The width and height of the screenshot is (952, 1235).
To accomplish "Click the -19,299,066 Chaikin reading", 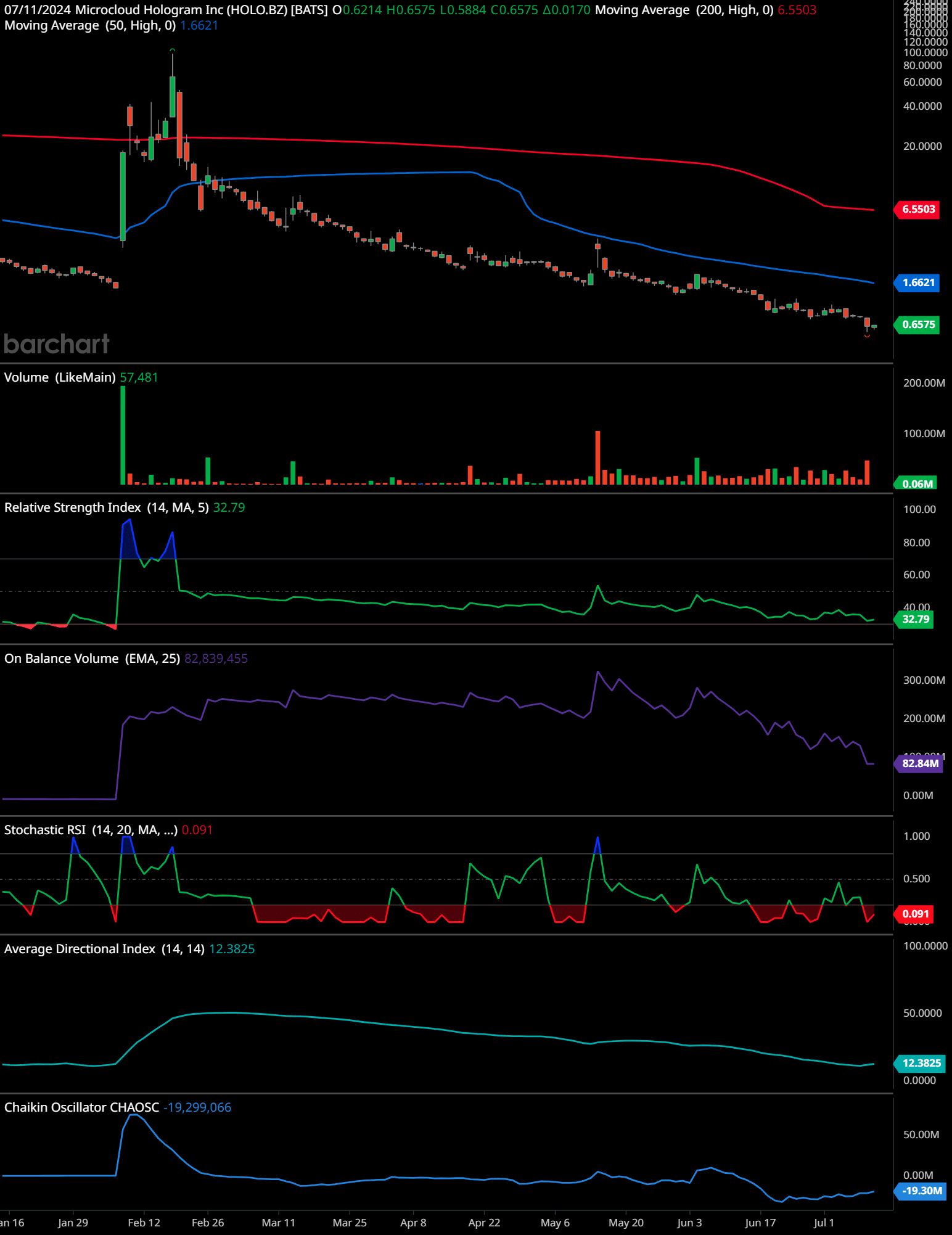I will pyautogui.click(x=197, y=1107).
